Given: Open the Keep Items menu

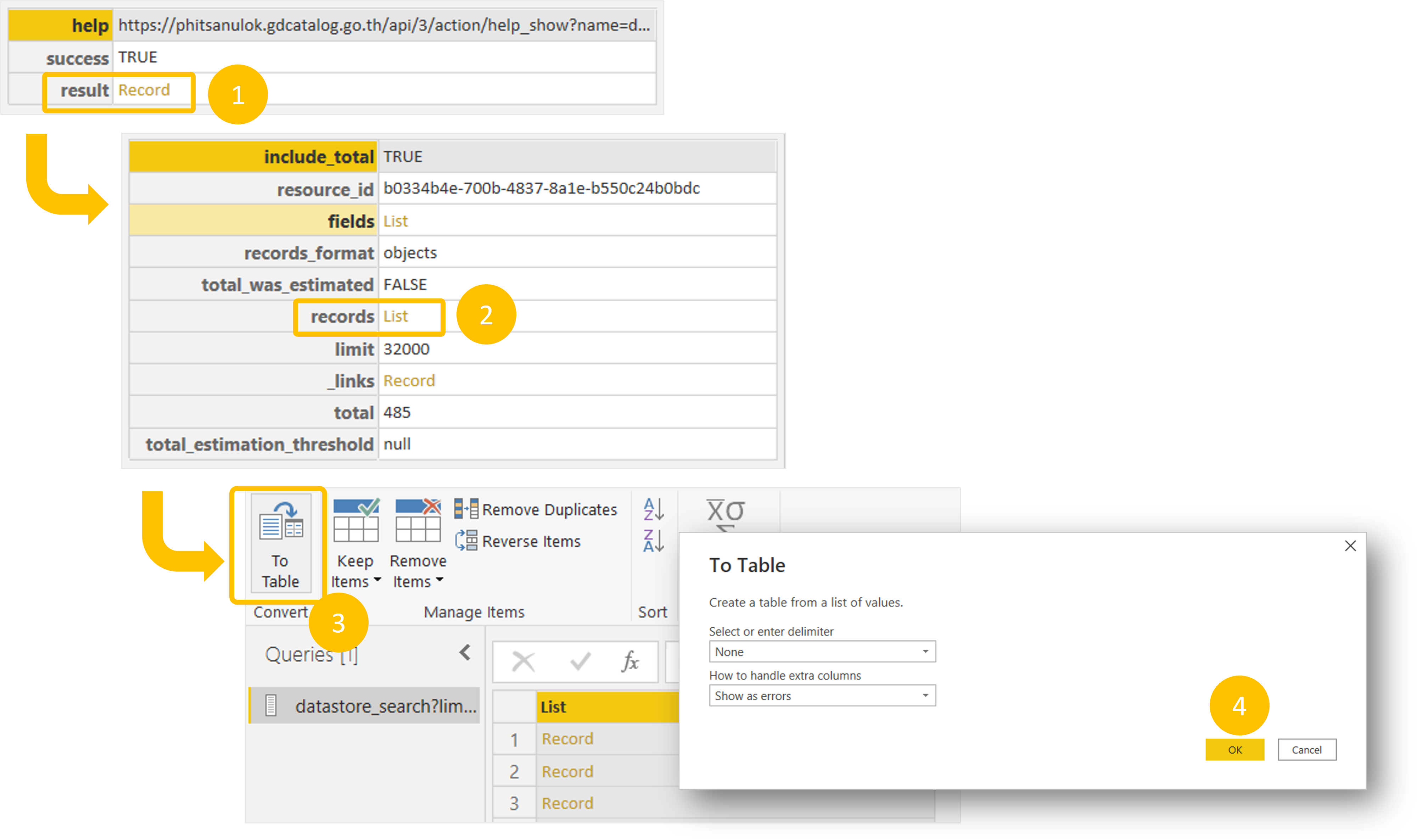Looking at the screenshot, I should (x=355, y=543).
